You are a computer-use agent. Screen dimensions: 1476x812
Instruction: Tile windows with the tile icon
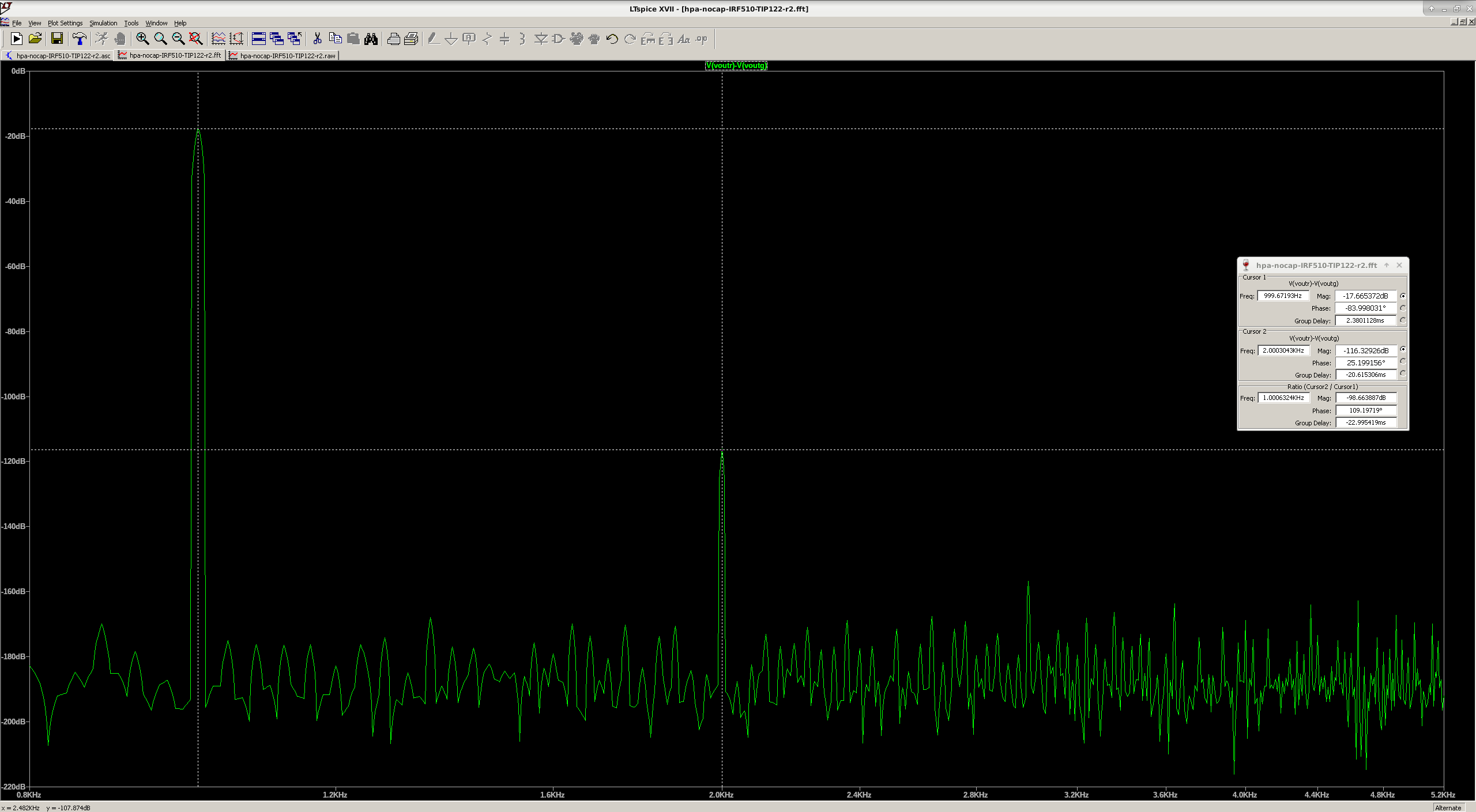(259, 39)
